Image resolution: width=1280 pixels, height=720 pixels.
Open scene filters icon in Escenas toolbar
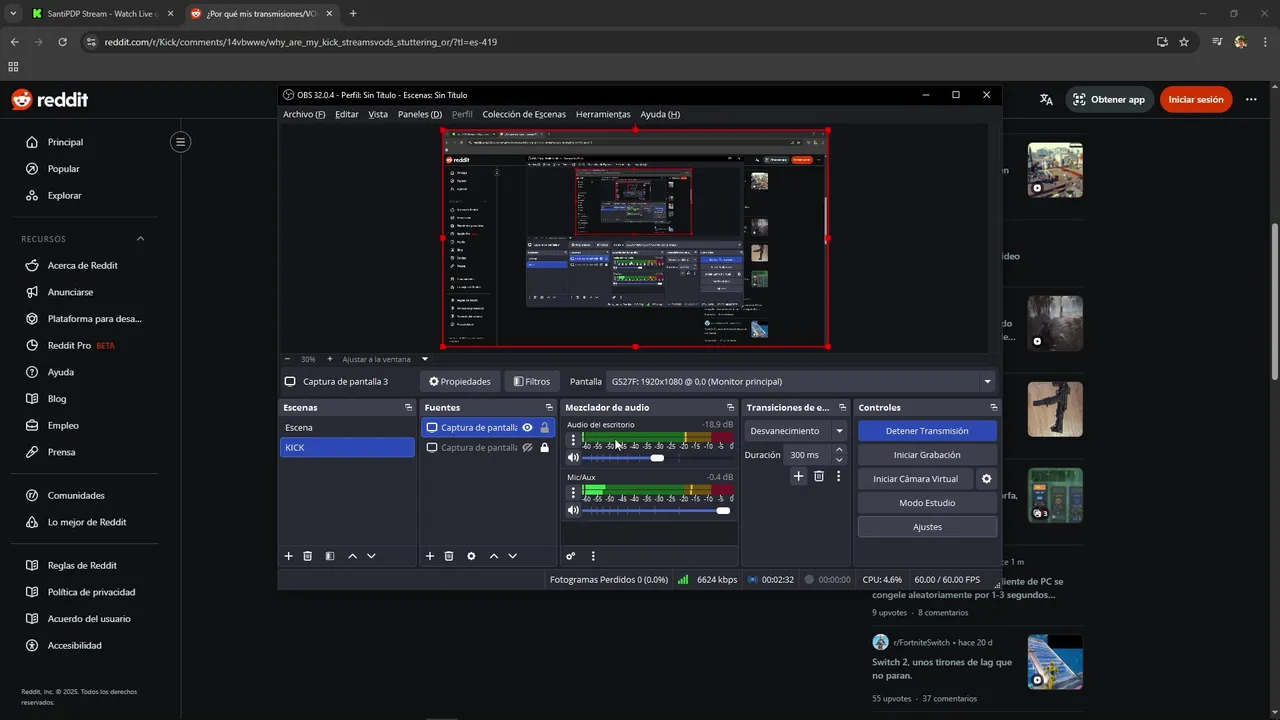tap(330, 556)
